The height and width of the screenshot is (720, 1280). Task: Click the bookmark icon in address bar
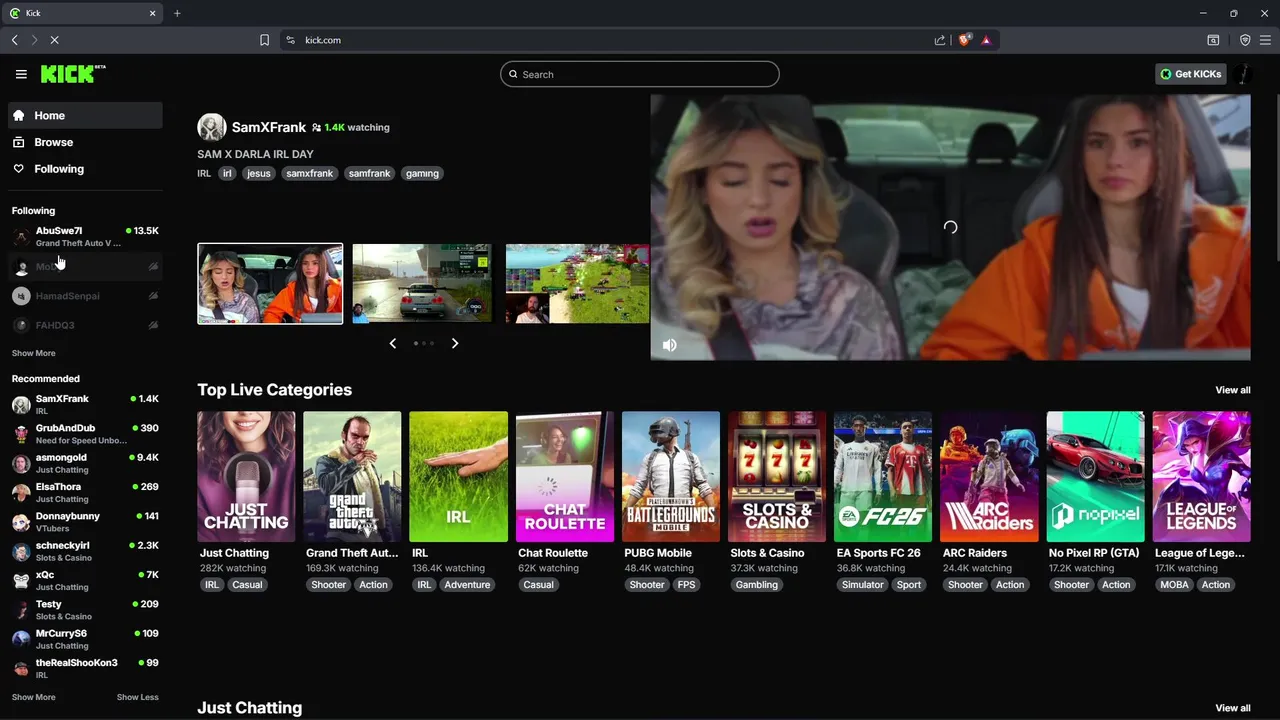coord(264,40)
